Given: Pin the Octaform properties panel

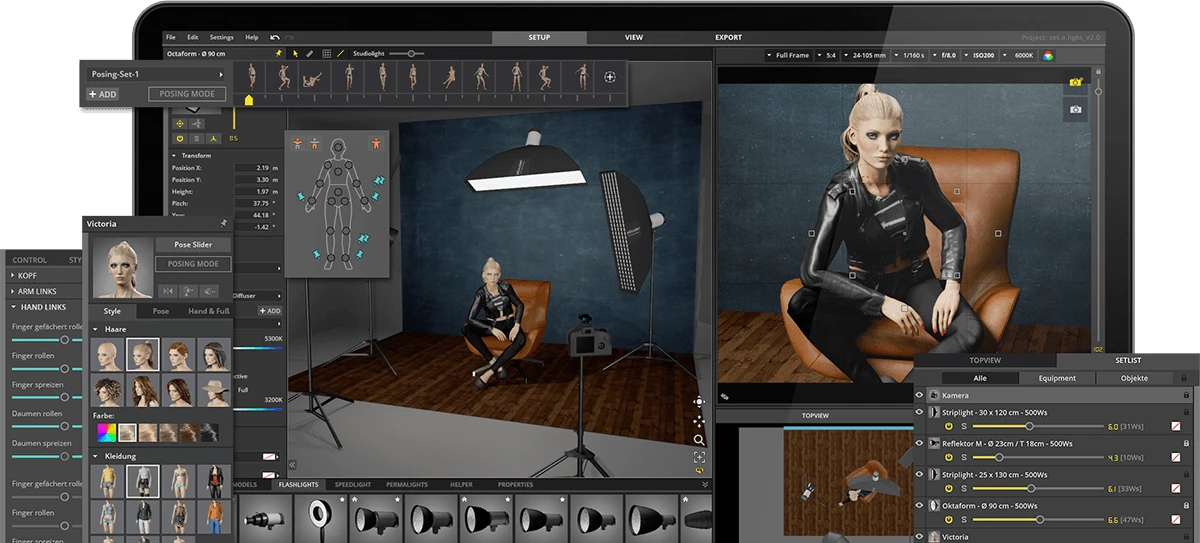Looking at the screenshot, I should click(279, 52).
